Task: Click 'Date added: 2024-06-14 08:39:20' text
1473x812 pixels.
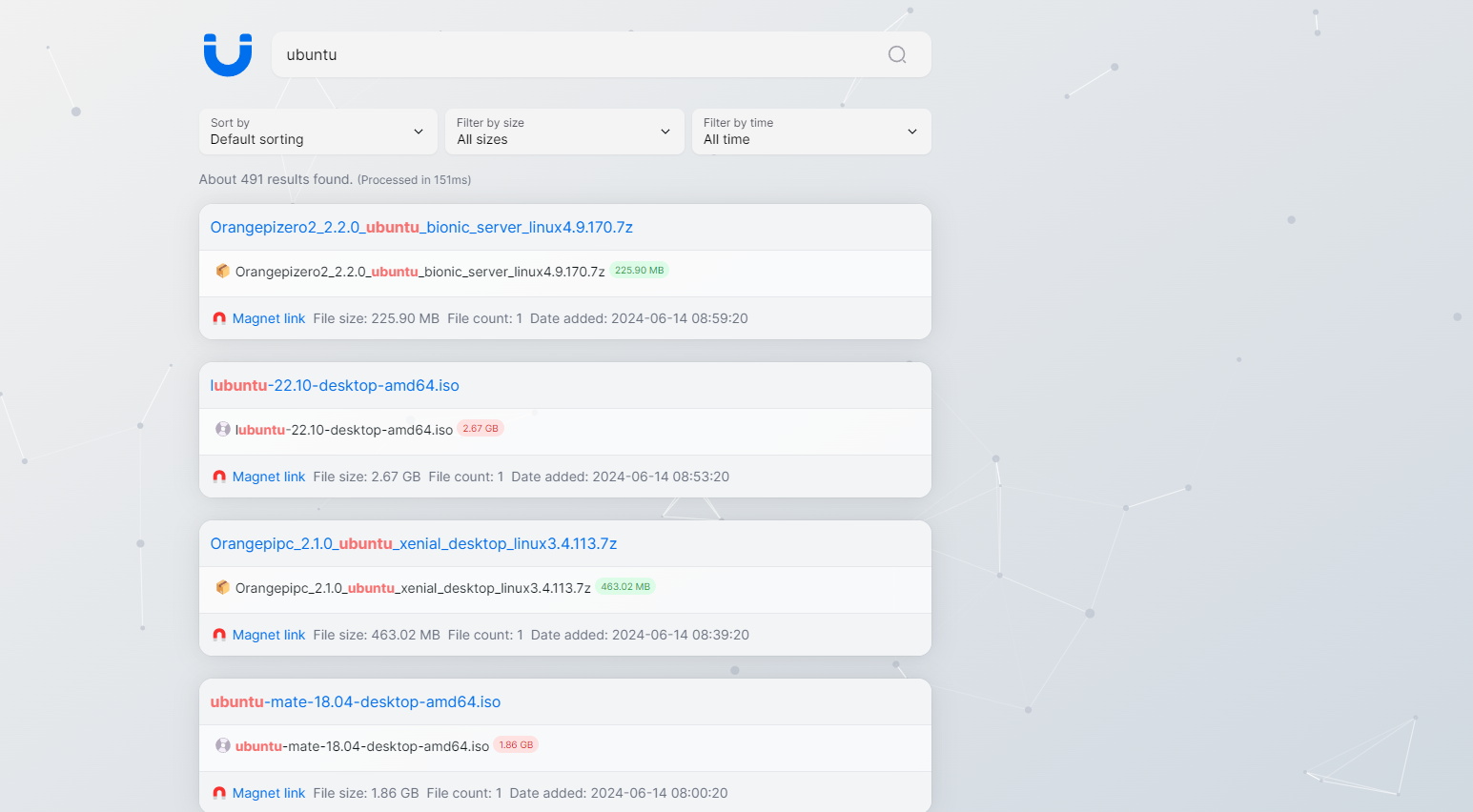Action: tap(640, 635)
